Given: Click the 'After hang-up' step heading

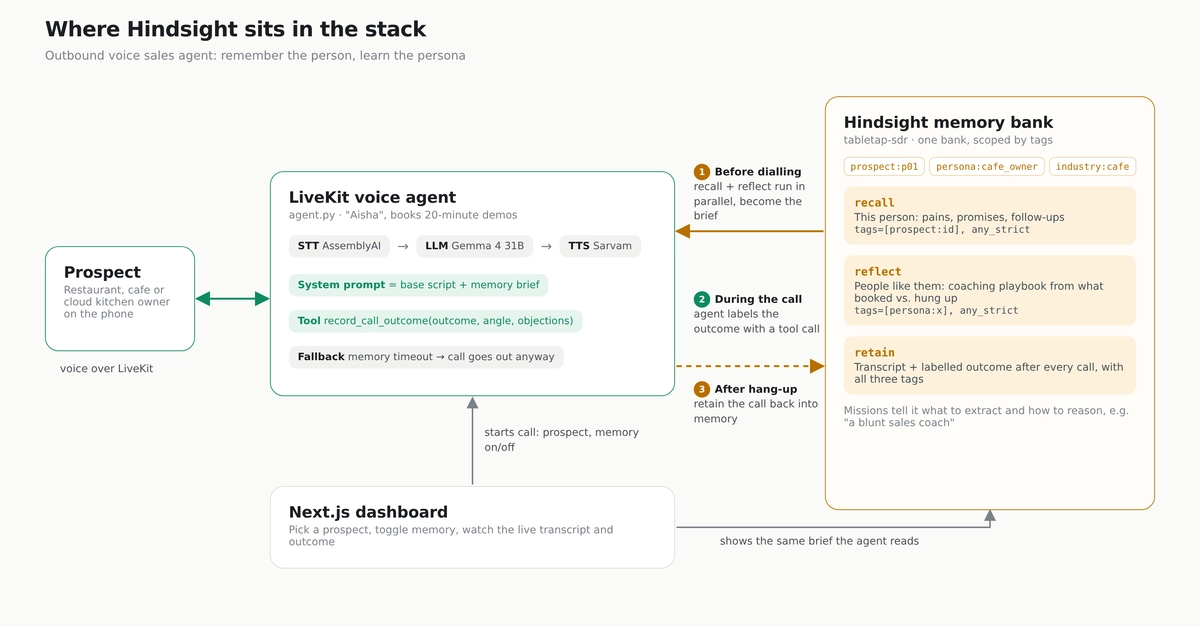Looking at the screenshot, I should click(x=756, y=389).
